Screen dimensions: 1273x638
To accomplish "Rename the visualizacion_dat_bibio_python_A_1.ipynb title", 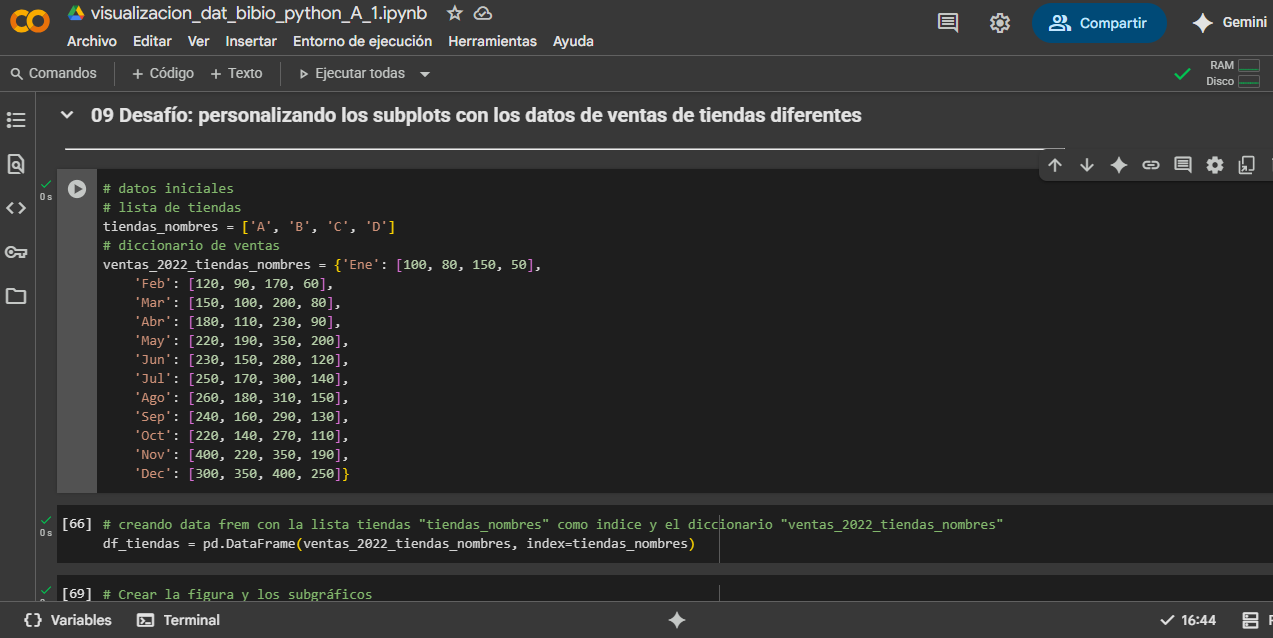I will 258,13.
